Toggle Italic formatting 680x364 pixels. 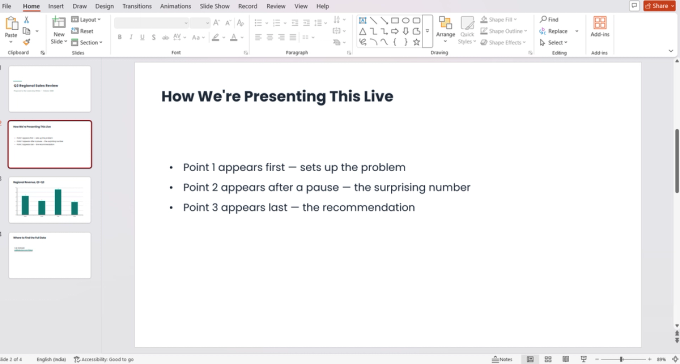[x=131, y=37]
